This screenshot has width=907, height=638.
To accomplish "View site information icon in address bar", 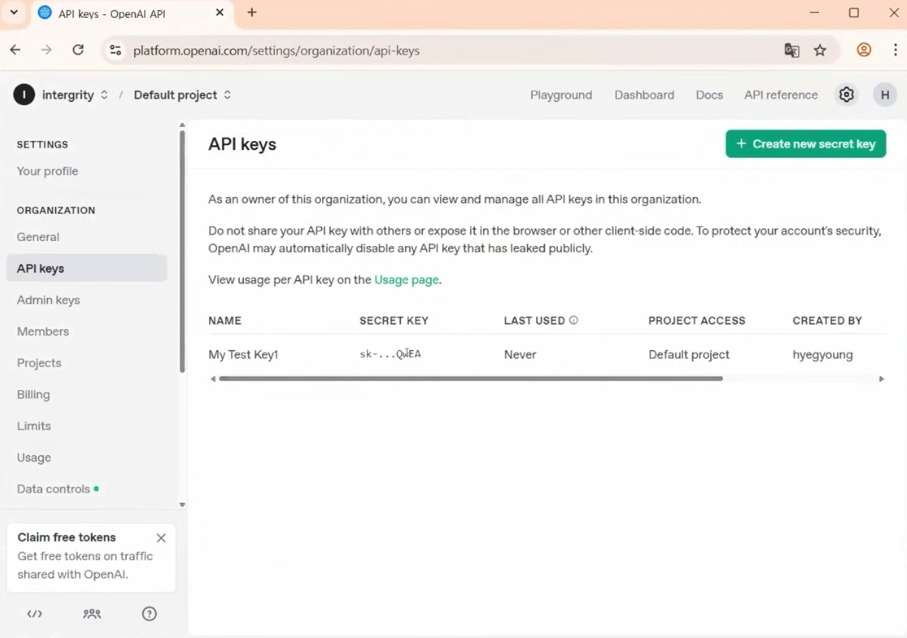I will click(x=116, y=50).
